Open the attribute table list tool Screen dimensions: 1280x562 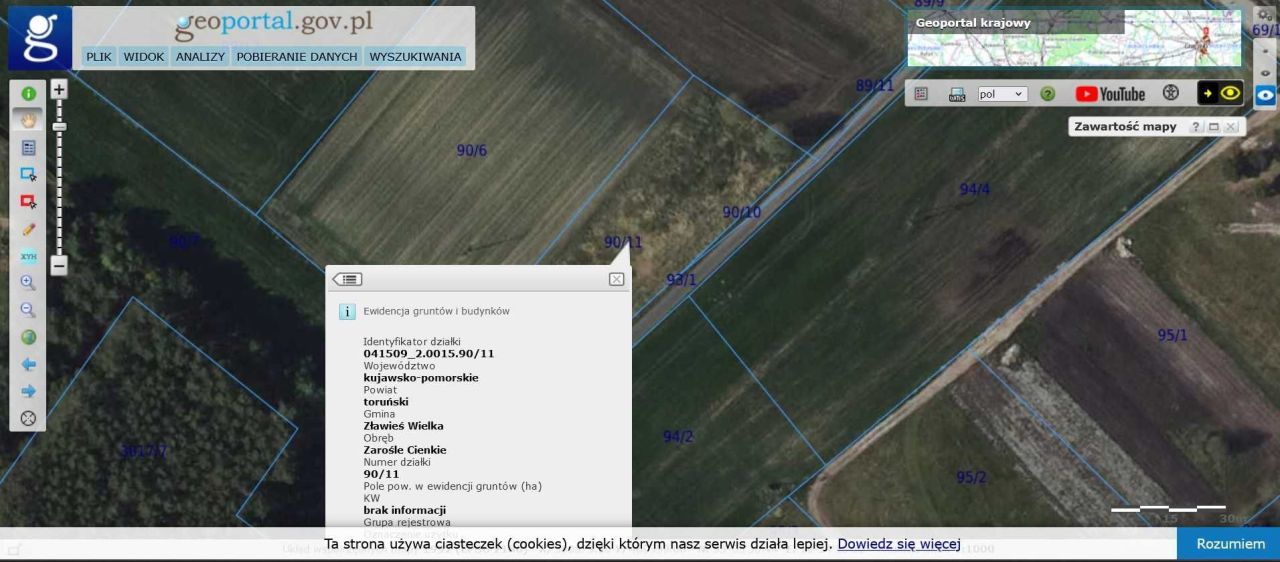click(x=28, y=147)
